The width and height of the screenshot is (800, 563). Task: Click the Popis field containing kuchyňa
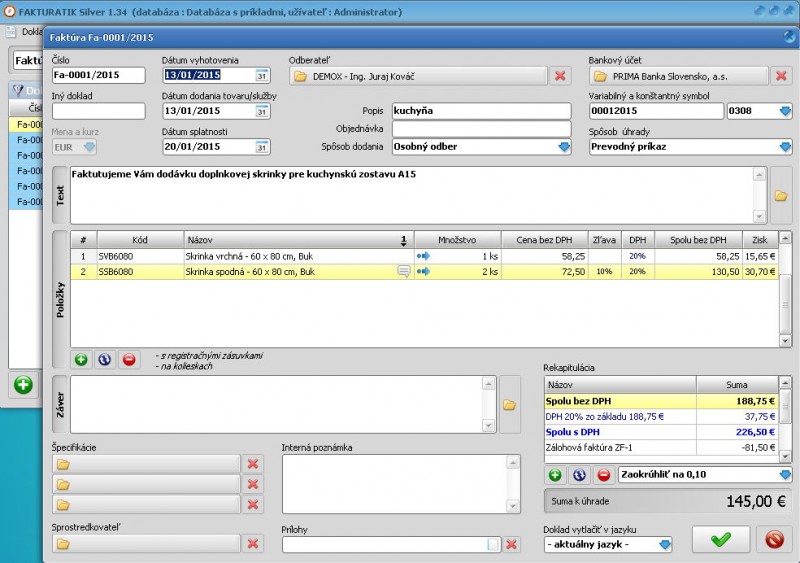click(481, 111)
